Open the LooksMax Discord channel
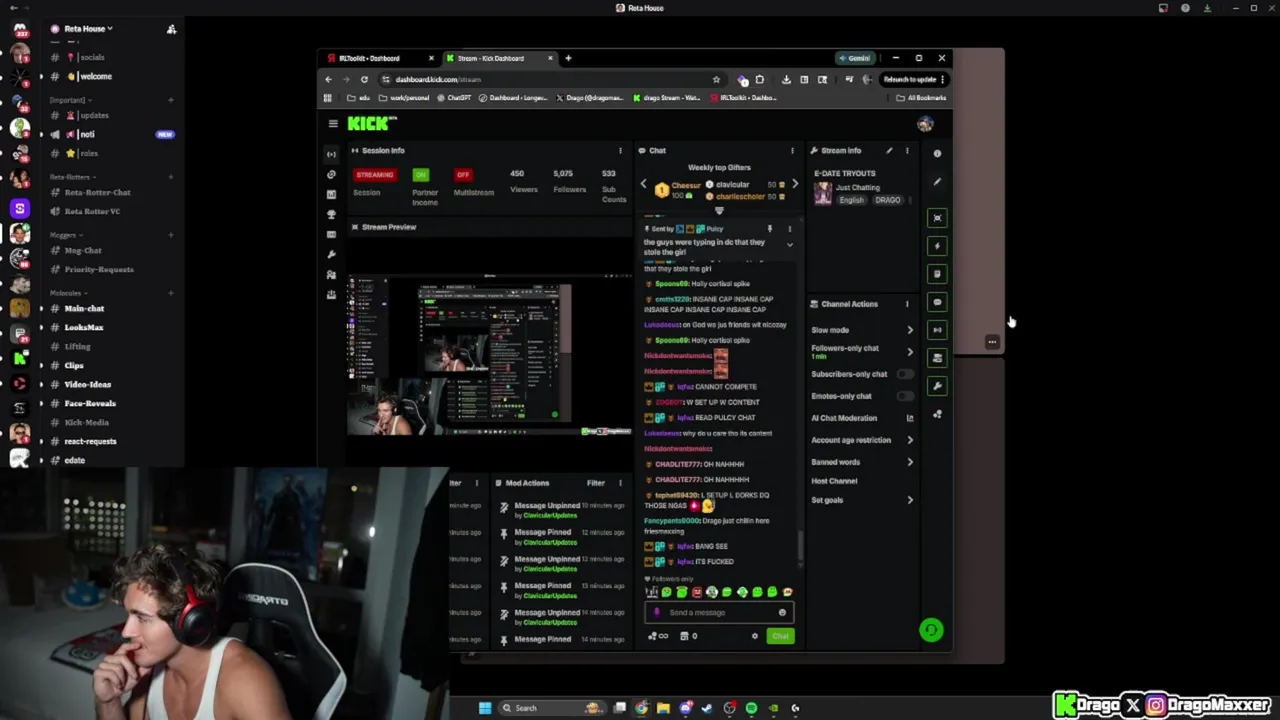The image size is (1280, 720). (84, 327)
